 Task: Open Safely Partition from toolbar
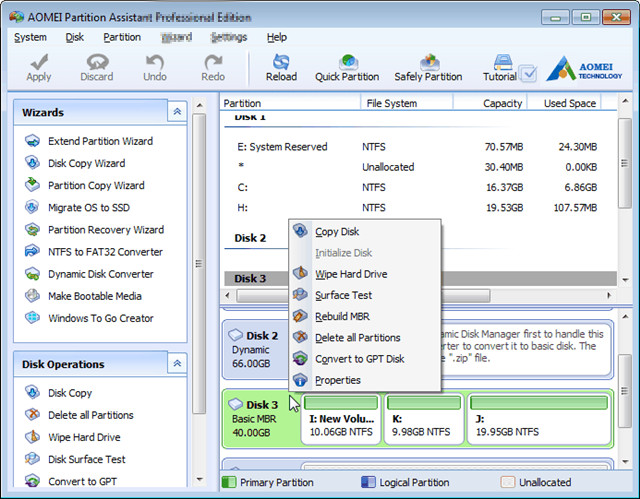click(428, 68)
